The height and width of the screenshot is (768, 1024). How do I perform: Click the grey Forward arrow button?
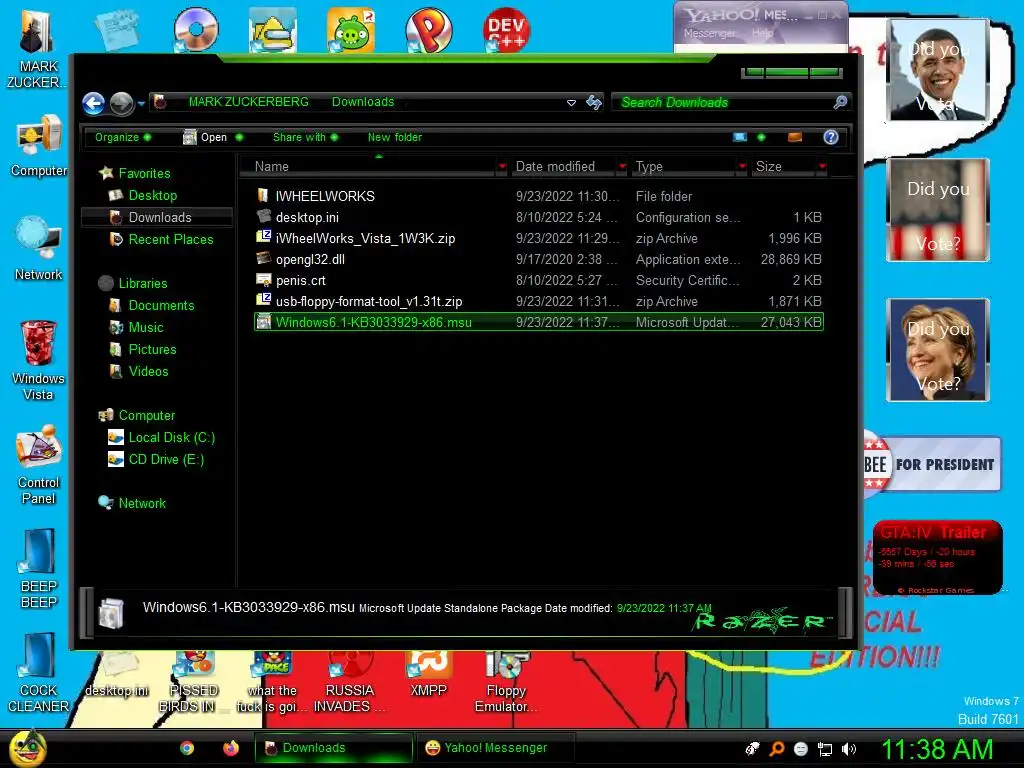click(121, 103)
